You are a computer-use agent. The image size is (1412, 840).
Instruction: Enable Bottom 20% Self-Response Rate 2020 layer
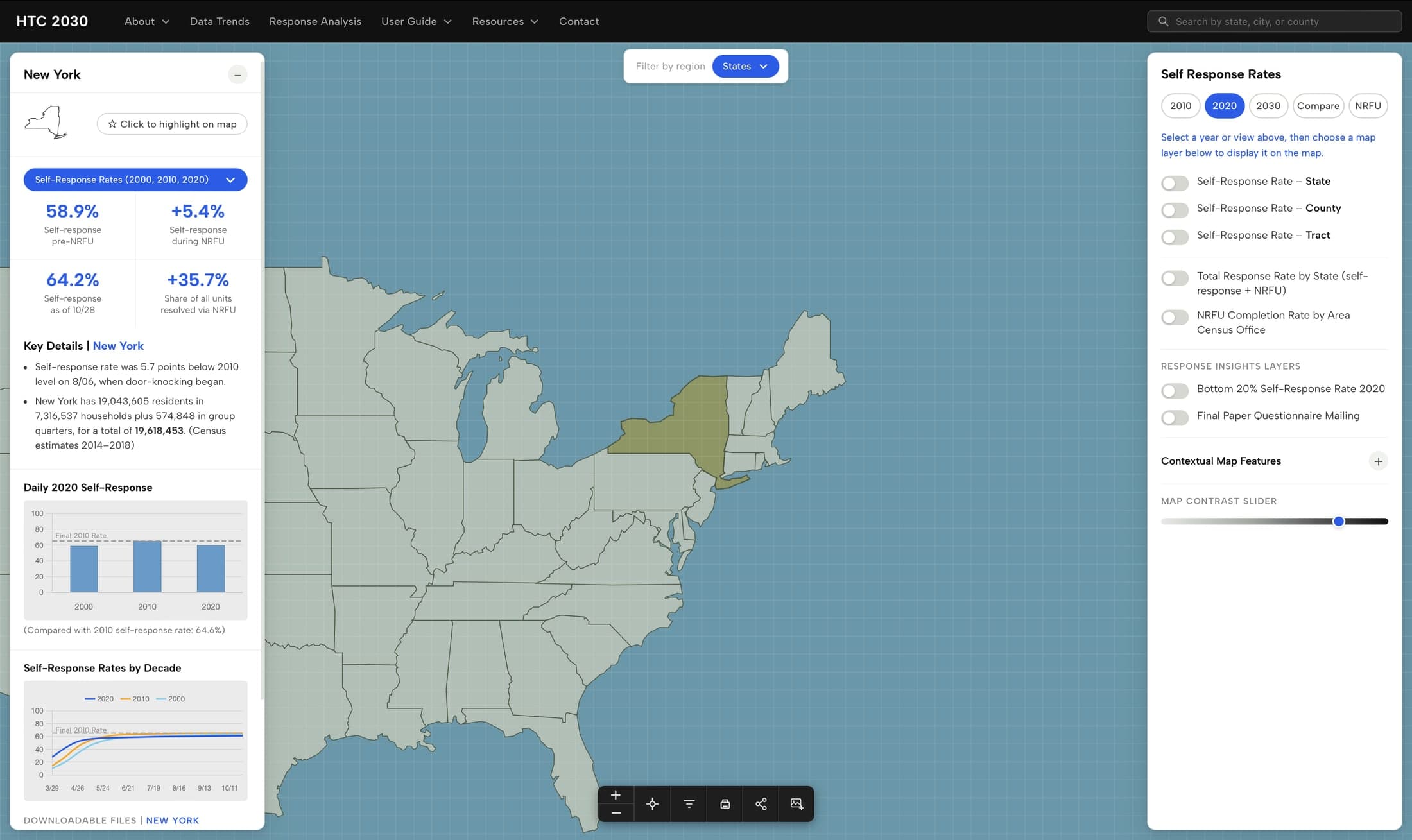click(x=1175, y=391)
